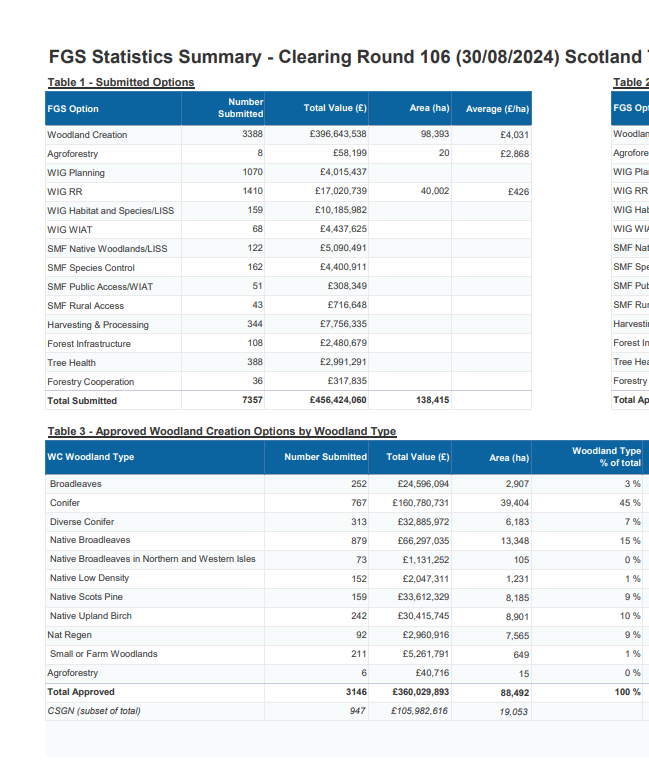Screen dimensions: 649x779
Task: Select the 'Total Approved' row label in Table 3
Action: click(81, 692)
